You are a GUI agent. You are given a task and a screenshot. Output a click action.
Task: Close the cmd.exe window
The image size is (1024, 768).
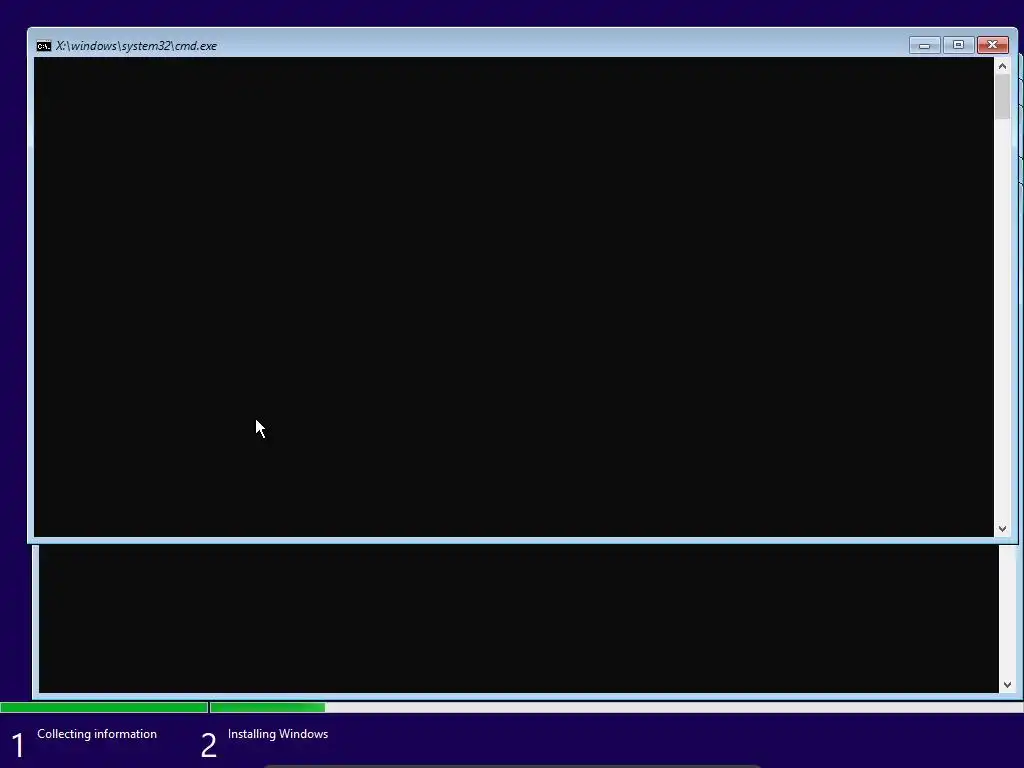[993, 45]
